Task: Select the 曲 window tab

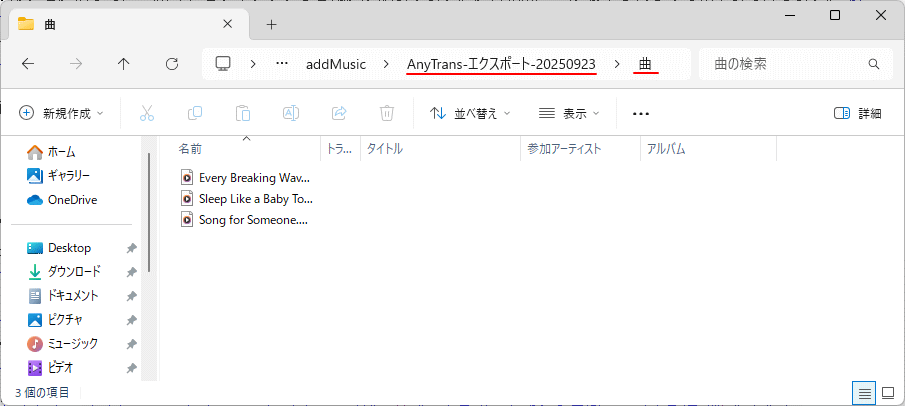Action: [129, 24]
